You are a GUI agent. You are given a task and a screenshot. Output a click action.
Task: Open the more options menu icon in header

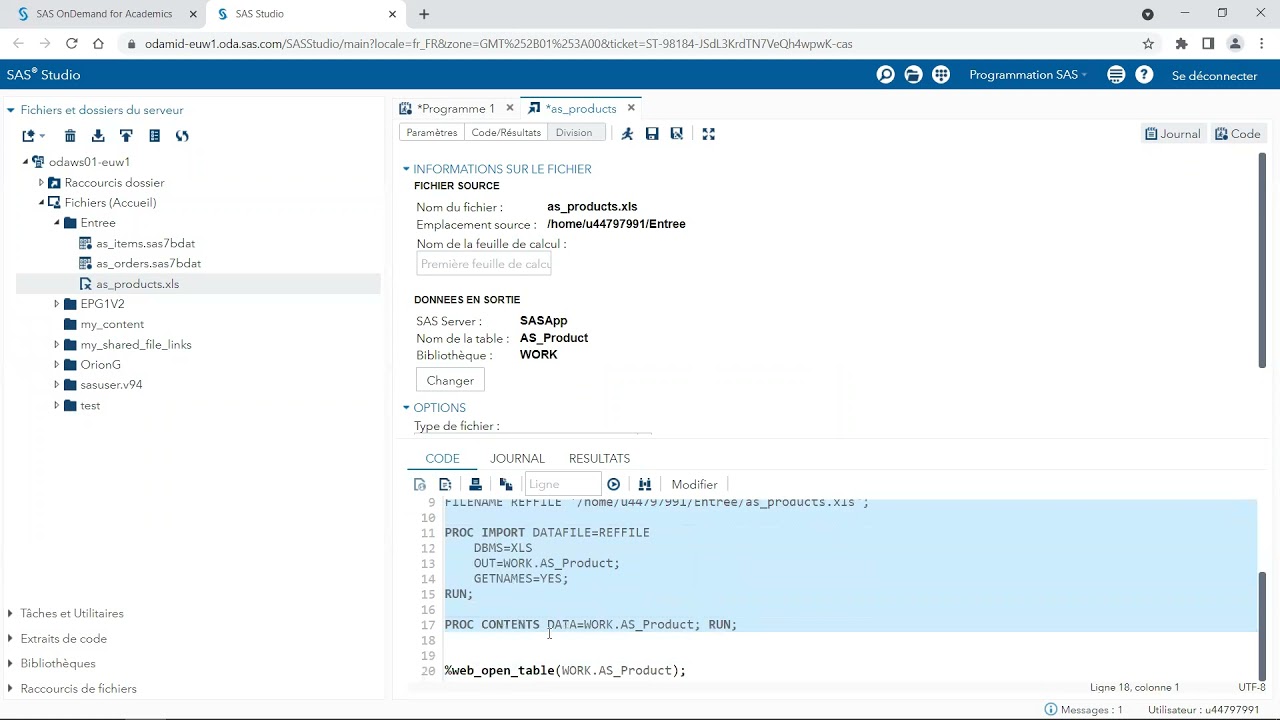(1116, 75)
